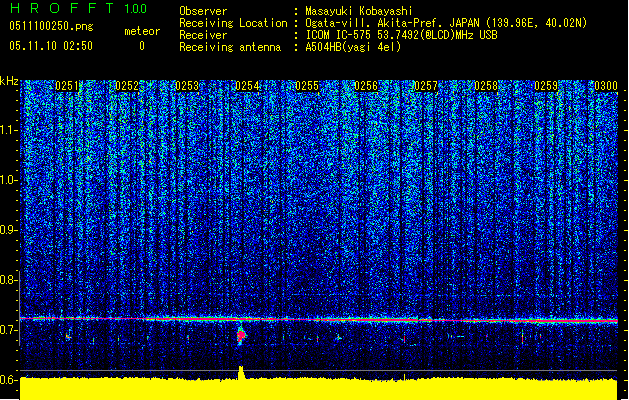The width and height of the screenshot is (629, 400).
Task: Click the 0.6 kHz axis label
Action: 8,380
